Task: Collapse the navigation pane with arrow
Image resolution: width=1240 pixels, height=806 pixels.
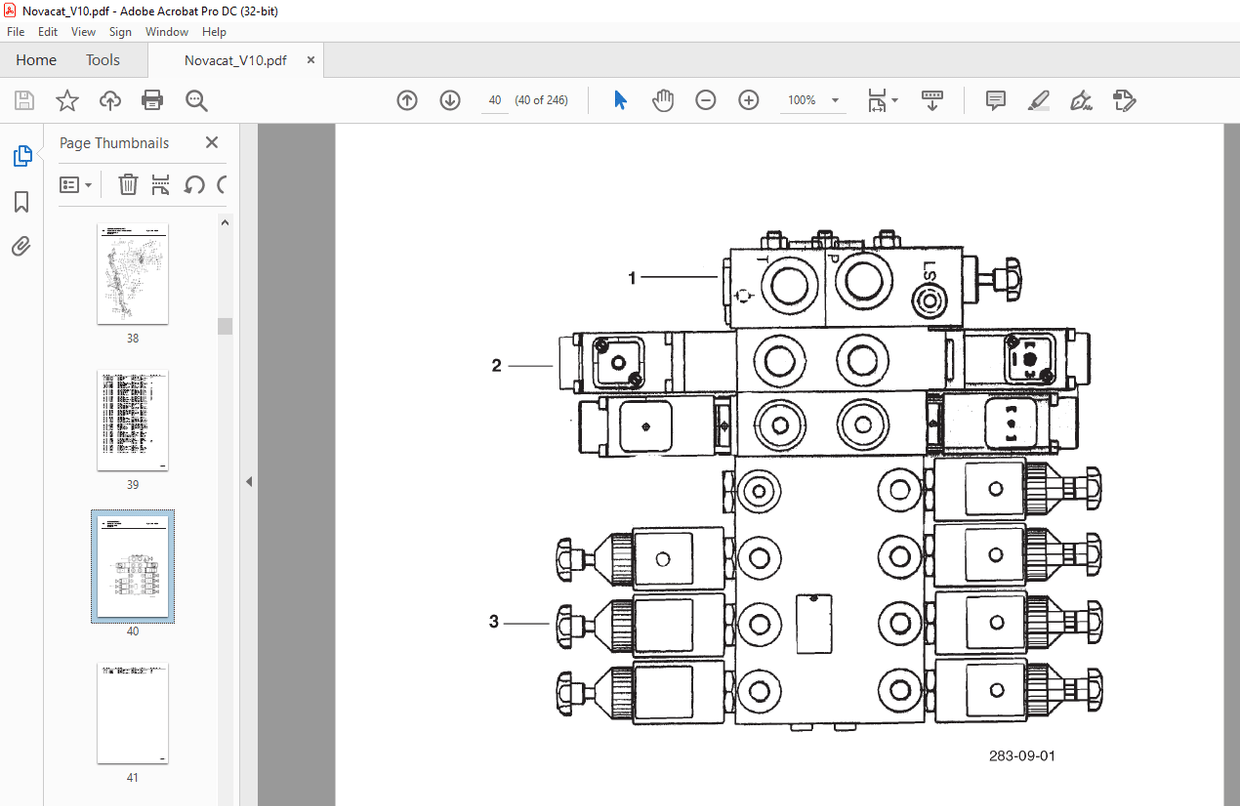Action: pos(249,482)
